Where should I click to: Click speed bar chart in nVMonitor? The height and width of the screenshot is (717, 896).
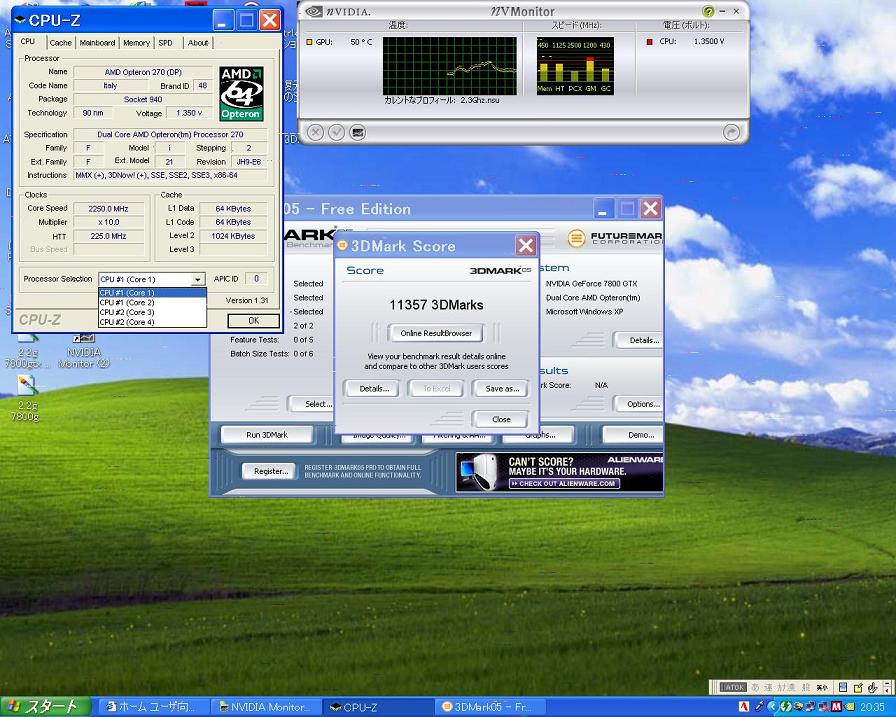coord(575,66)
